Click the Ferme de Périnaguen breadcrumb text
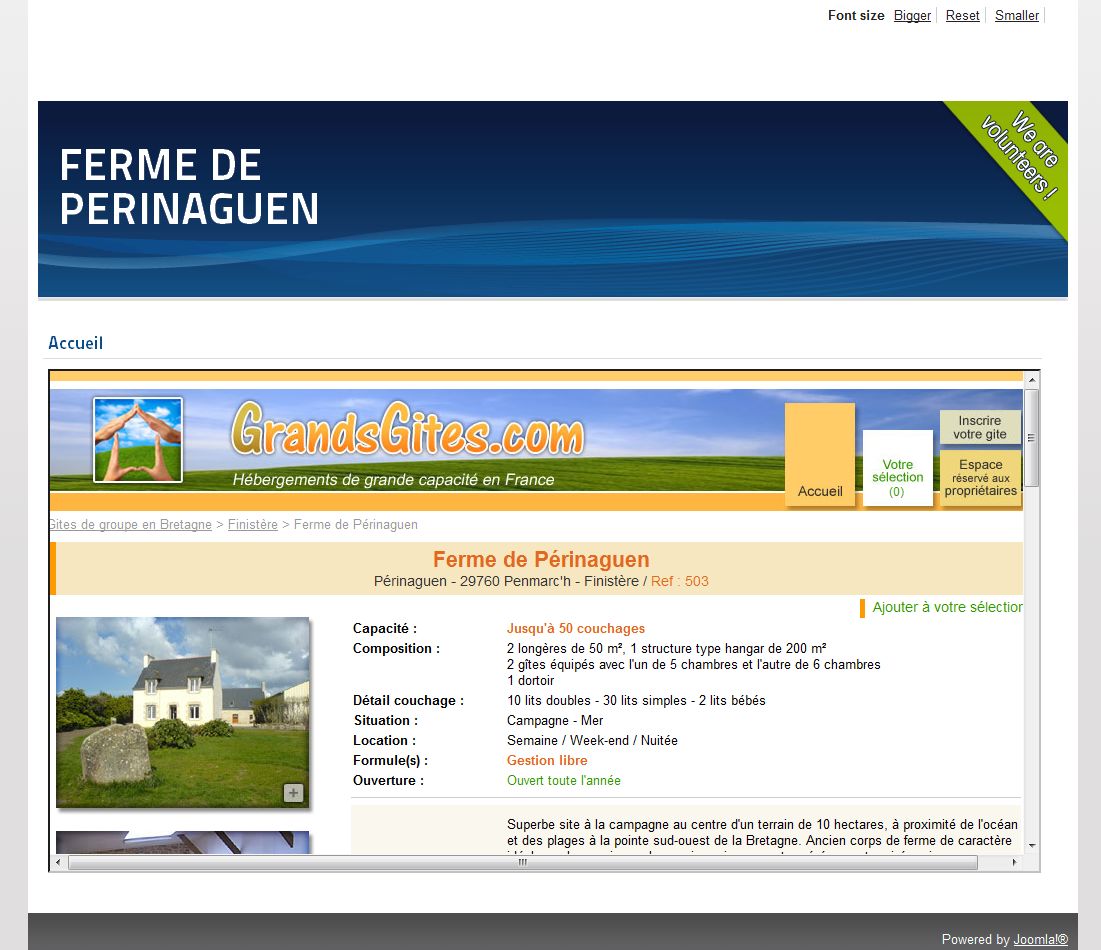 (355, 525)
